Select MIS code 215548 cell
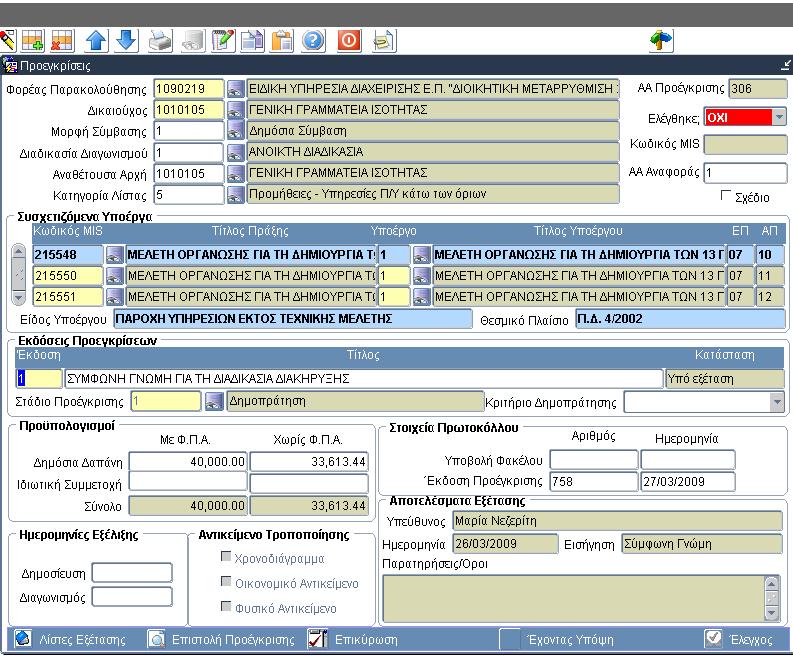Image resolution: width=793 pixels, height=657 pixels. pos(68,254)
